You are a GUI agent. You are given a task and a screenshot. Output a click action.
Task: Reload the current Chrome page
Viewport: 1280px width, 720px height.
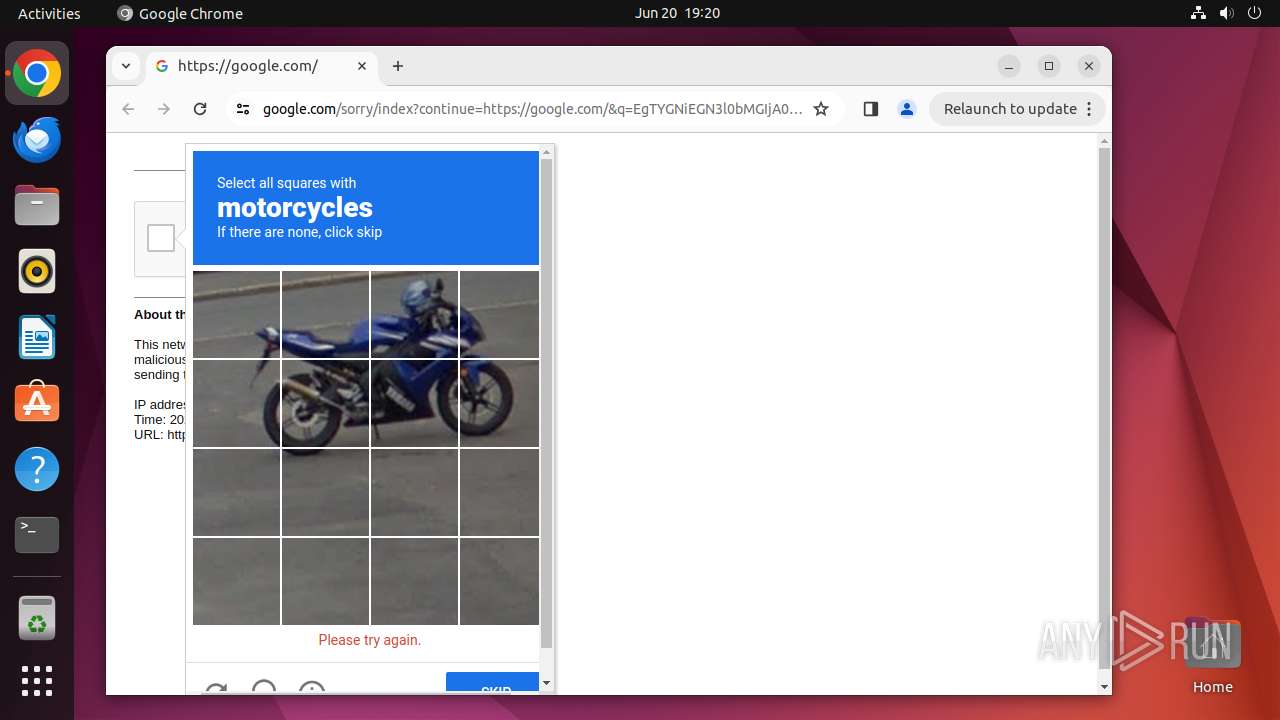pyautogui.click(x=200, y=109)
